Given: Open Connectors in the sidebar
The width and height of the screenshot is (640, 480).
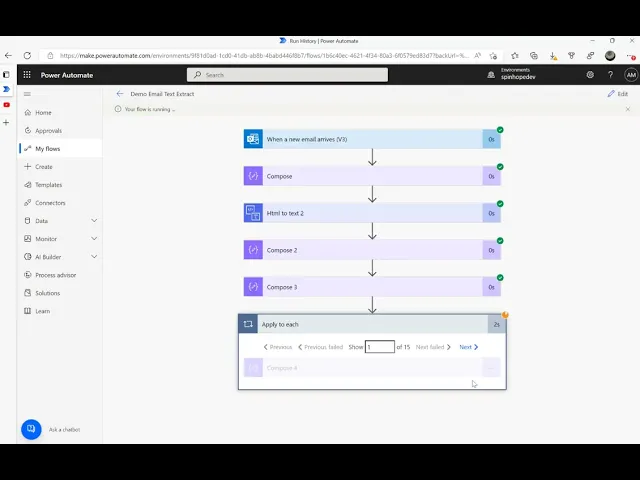Looking at the screenshot, I should (60, 203).
